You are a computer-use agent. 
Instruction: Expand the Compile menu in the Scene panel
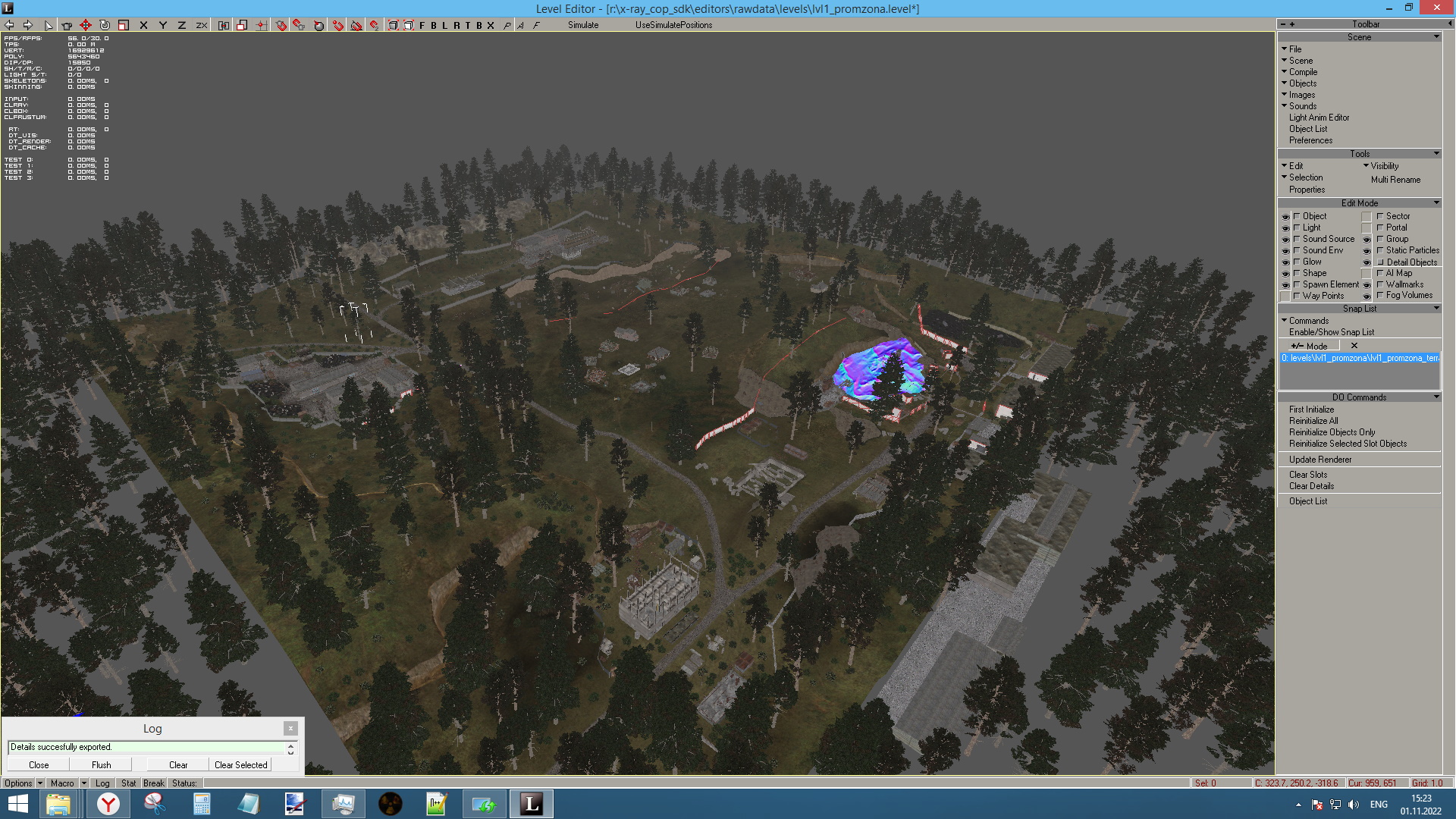pos(1303,72)
